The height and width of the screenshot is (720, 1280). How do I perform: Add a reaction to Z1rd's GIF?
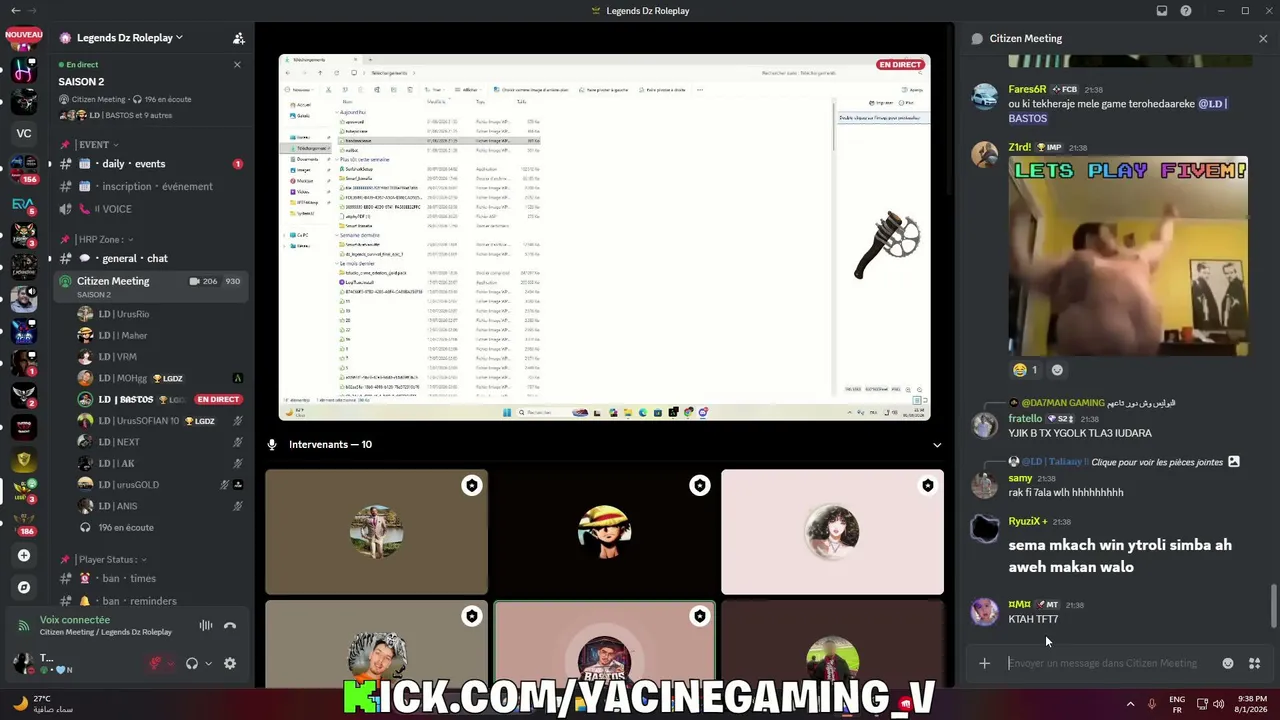click(x=1057, y=370)
